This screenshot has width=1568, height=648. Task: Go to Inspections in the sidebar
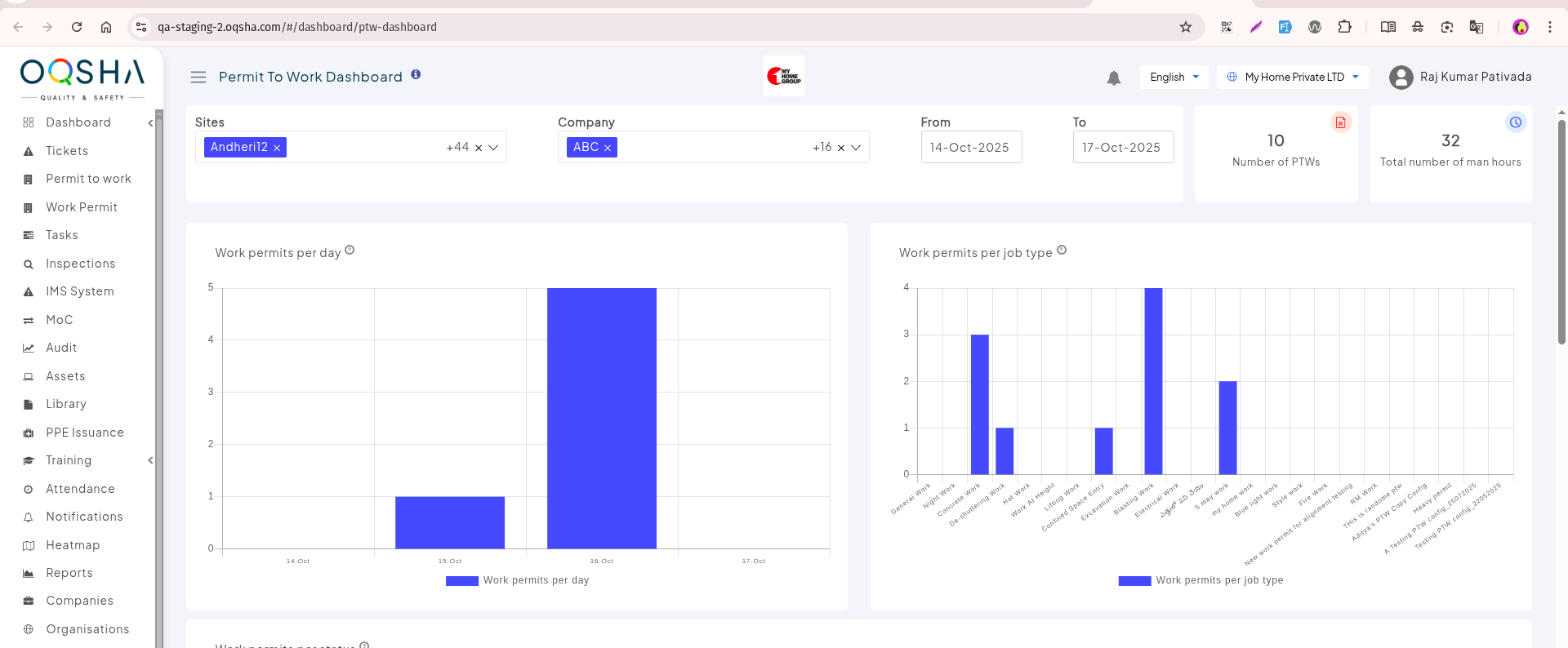coord(80,264)
